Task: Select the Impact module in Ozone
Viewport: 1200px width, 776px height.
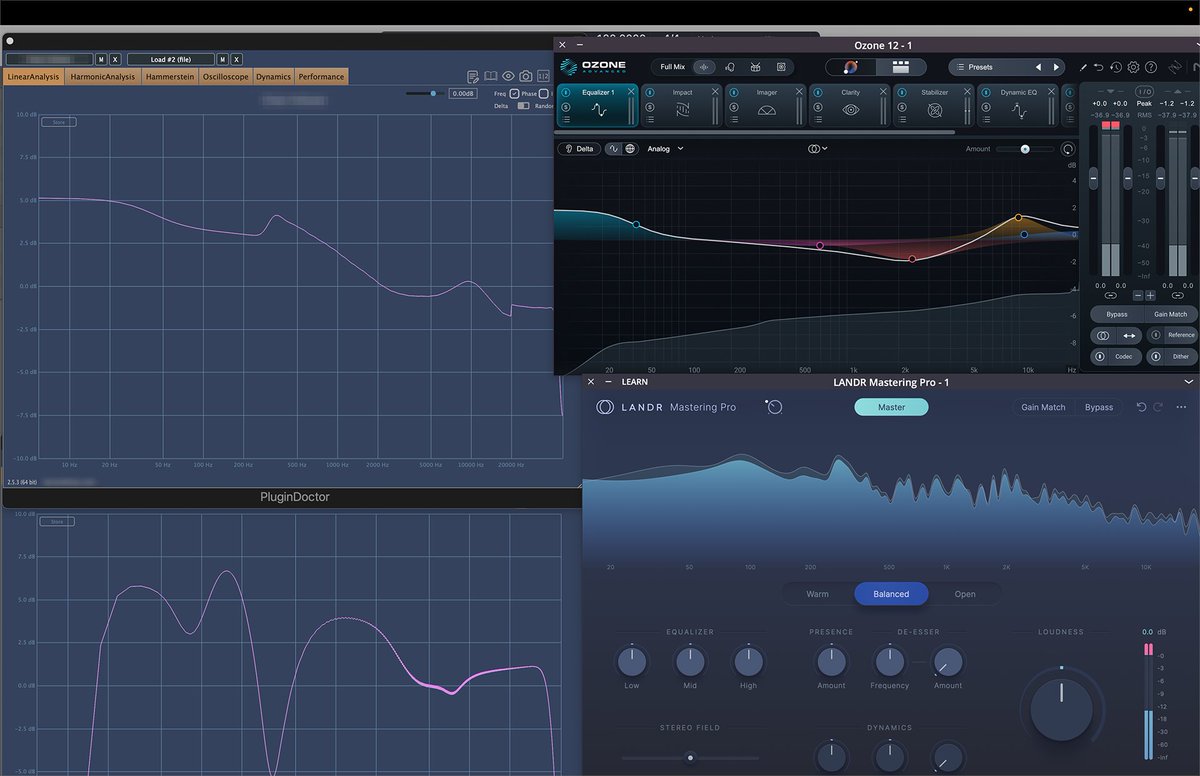Action: tap(682, 106)
